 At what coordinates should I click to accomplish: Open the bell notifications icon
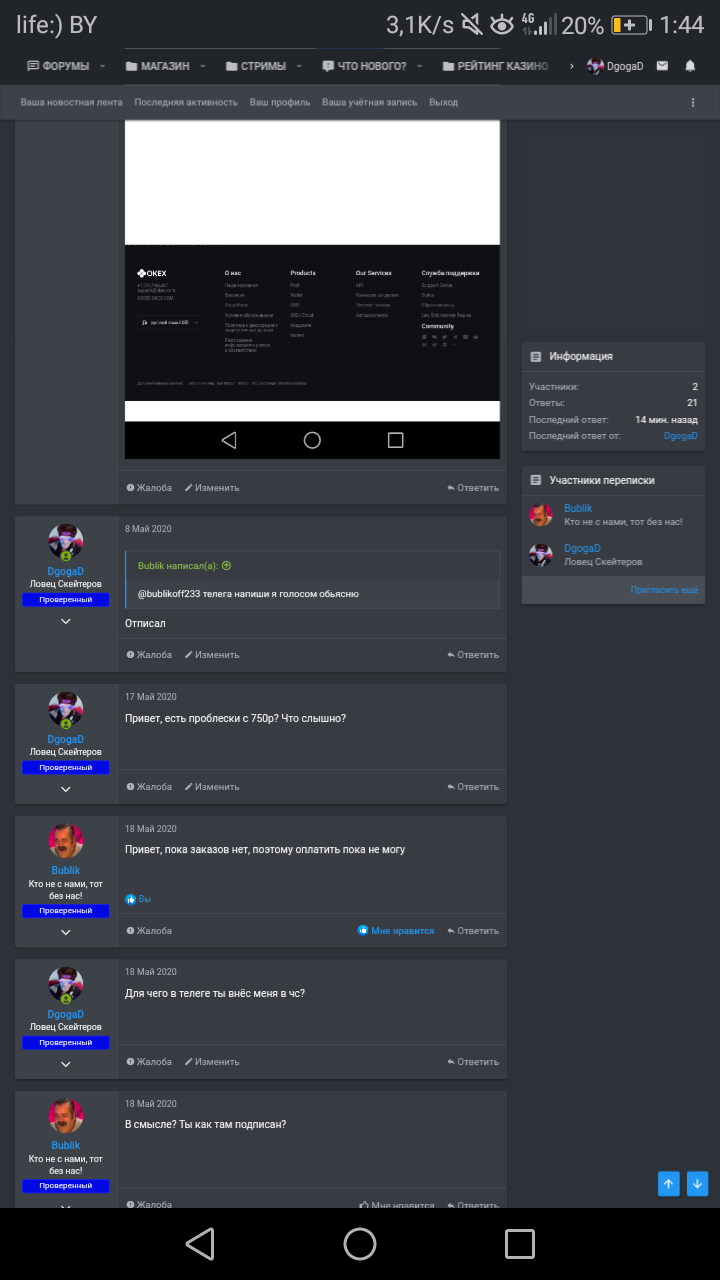click(x=690, y=66)
